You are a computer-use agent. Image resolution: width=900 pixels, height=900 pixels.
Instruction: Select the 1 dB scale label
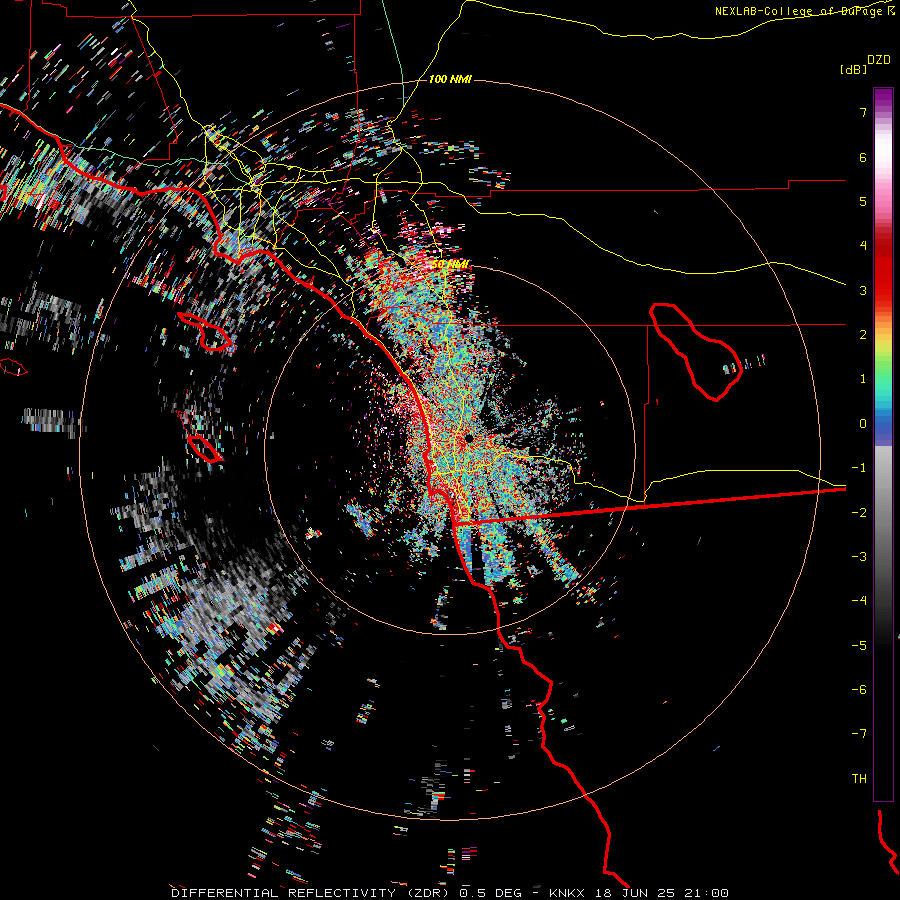pyautogui.click(x=863, y=379)
